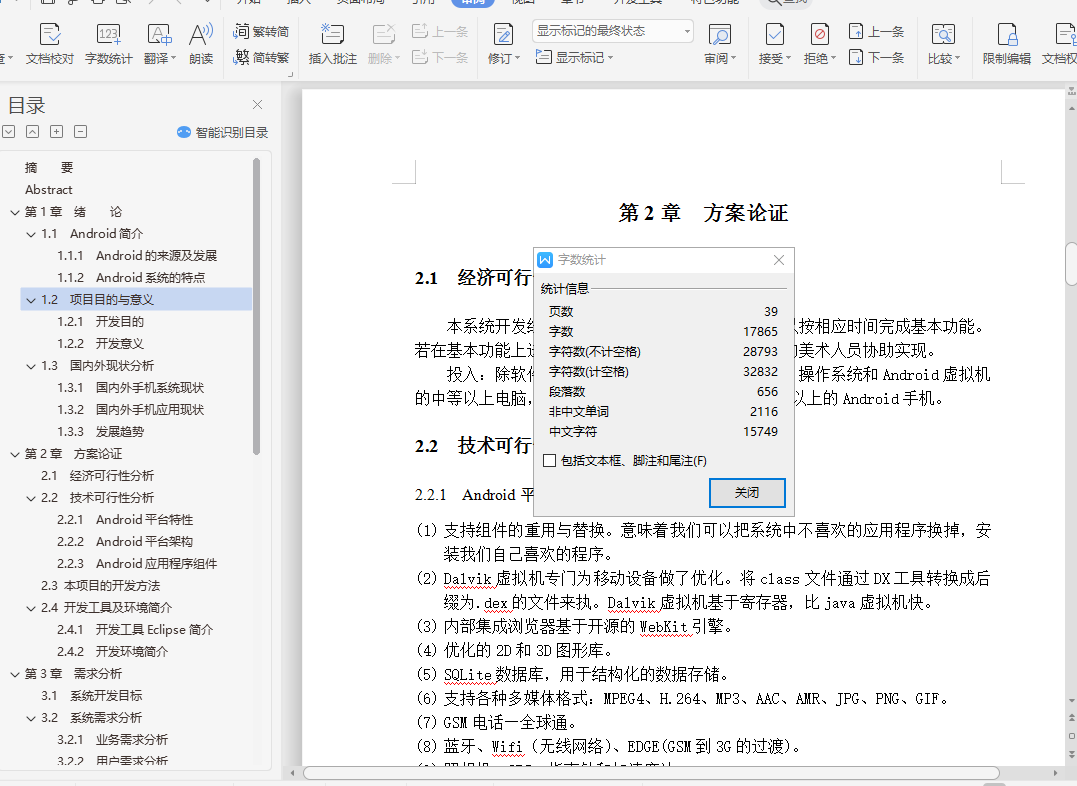Jump to next revision 下一条

877,58
